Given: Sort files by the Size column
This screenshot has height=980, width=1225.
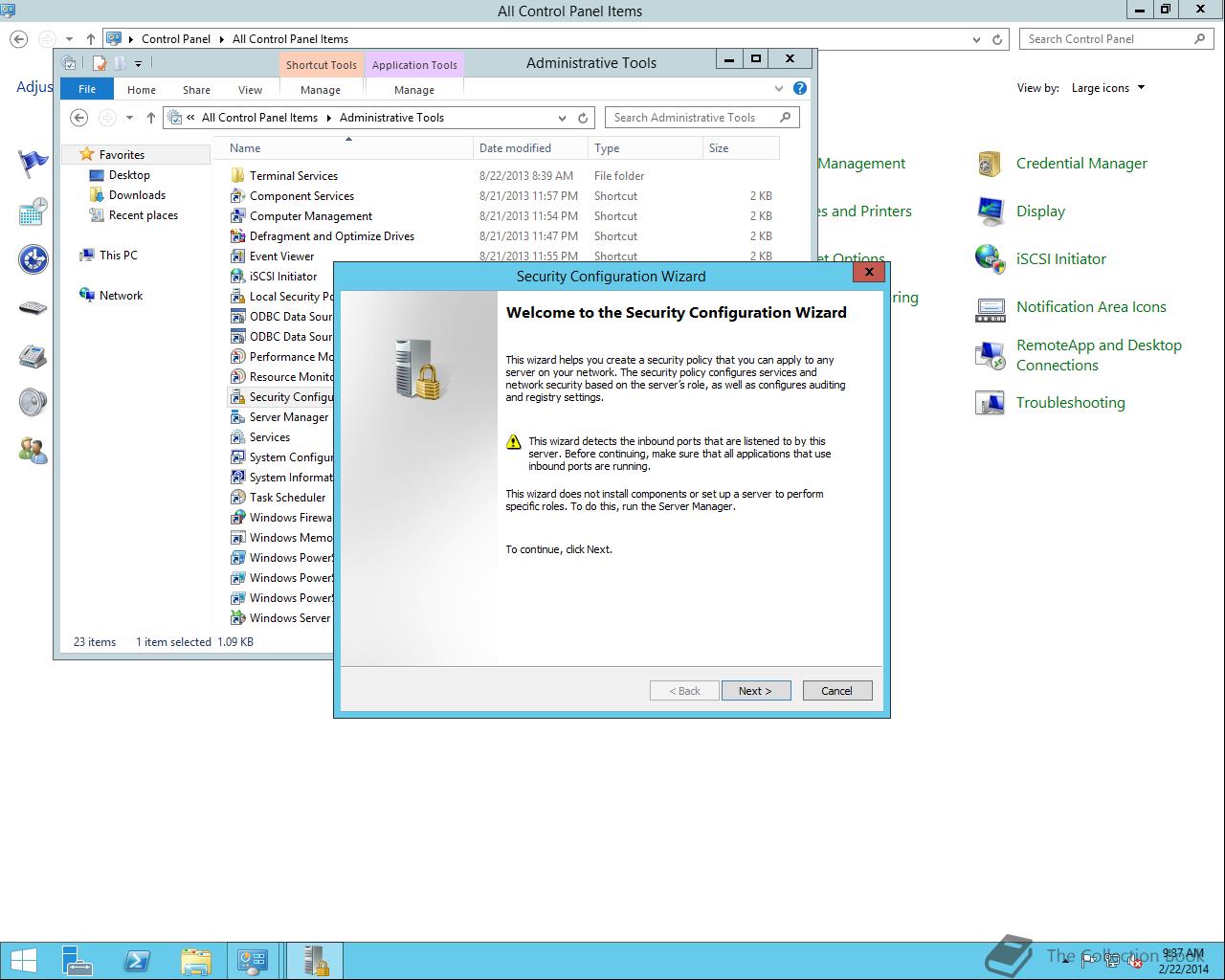Looking at the screenshot, I should (x=741, y=148).
